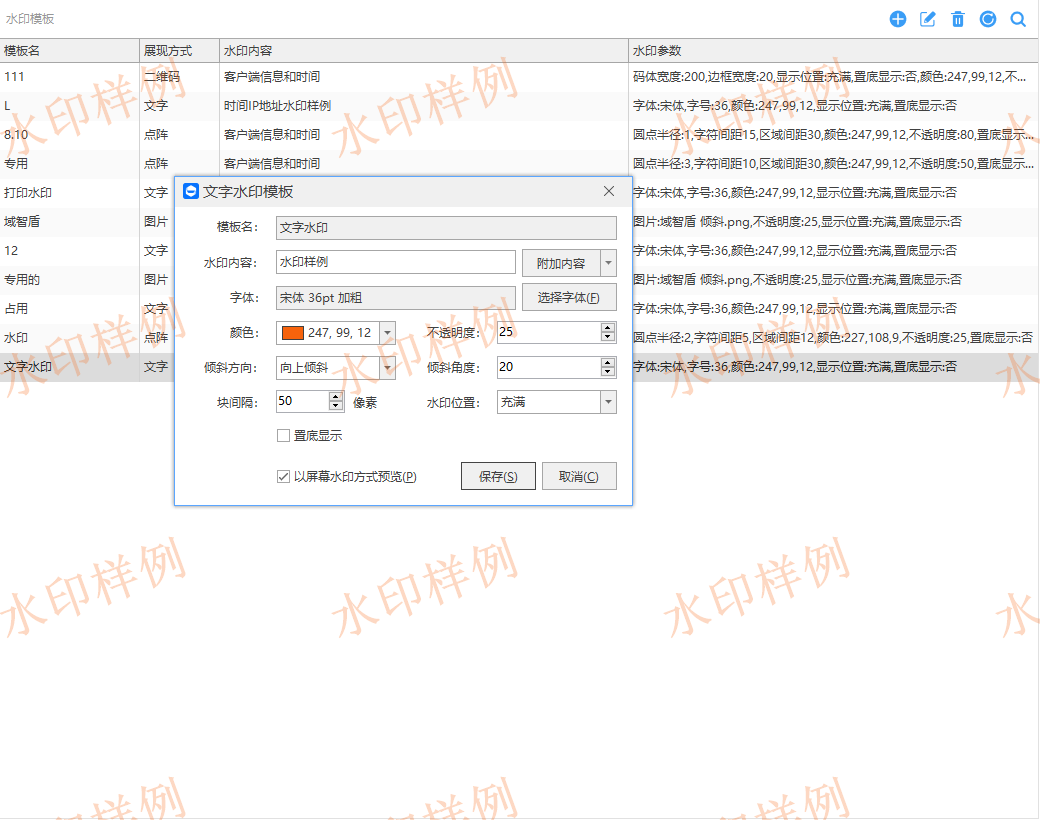This screenshot has height=820, width=1040.
Task: Select the row named L
Action: [x=519, y=105]
